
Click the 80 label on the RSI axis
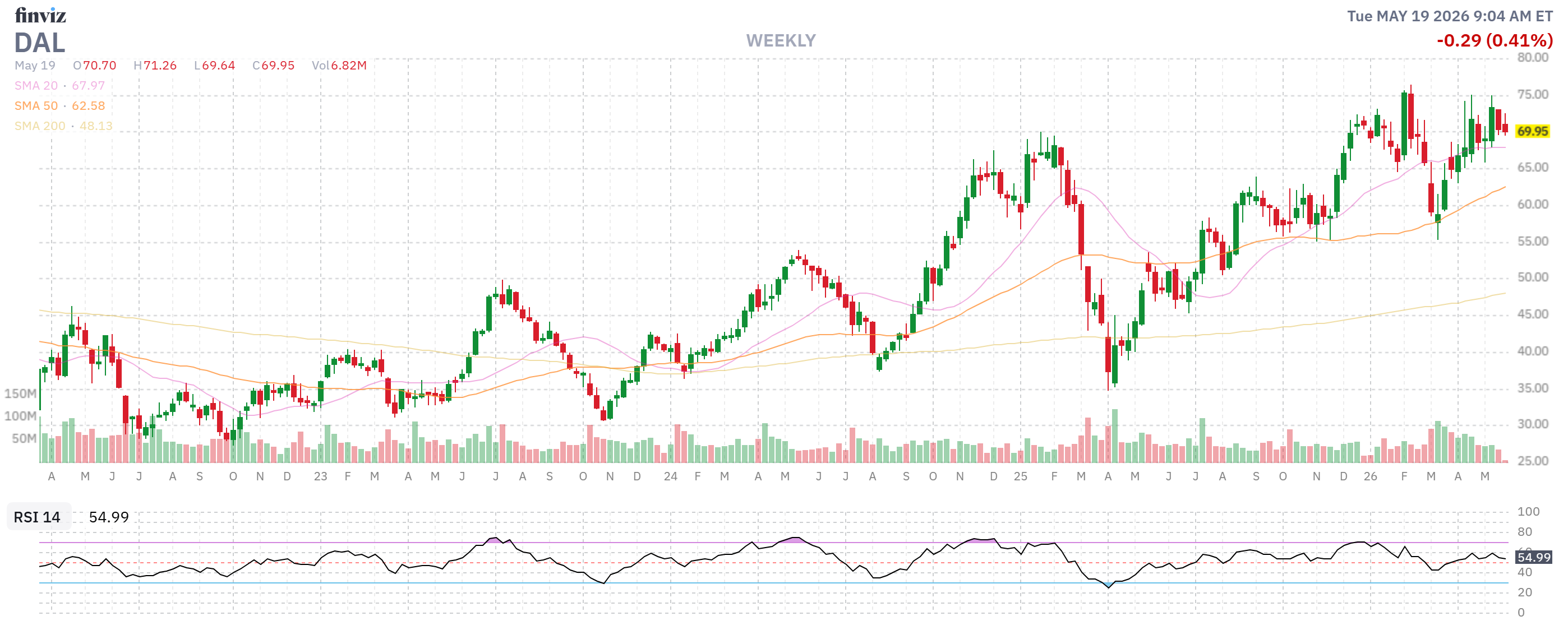(x=1525, y=532)
